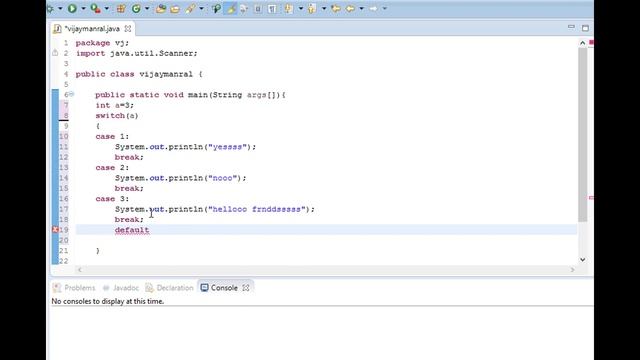Click the horizontal scroll right arrow
The height and width of the screenshot is (360, 640).
coord(572,269)
